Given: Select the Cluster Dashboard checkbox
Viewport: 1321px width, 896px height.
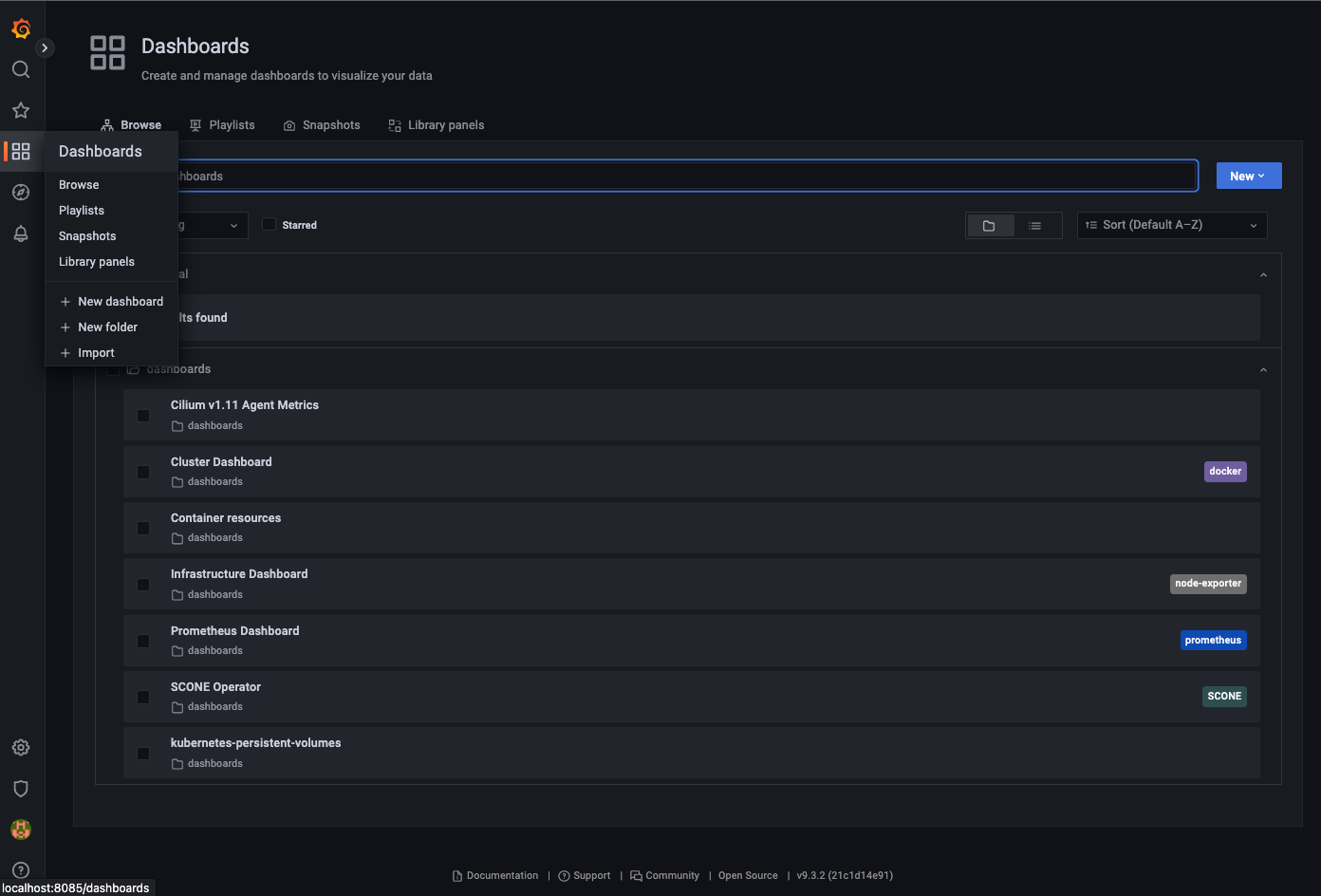Looking at the screenshot, I should (143, 472).
